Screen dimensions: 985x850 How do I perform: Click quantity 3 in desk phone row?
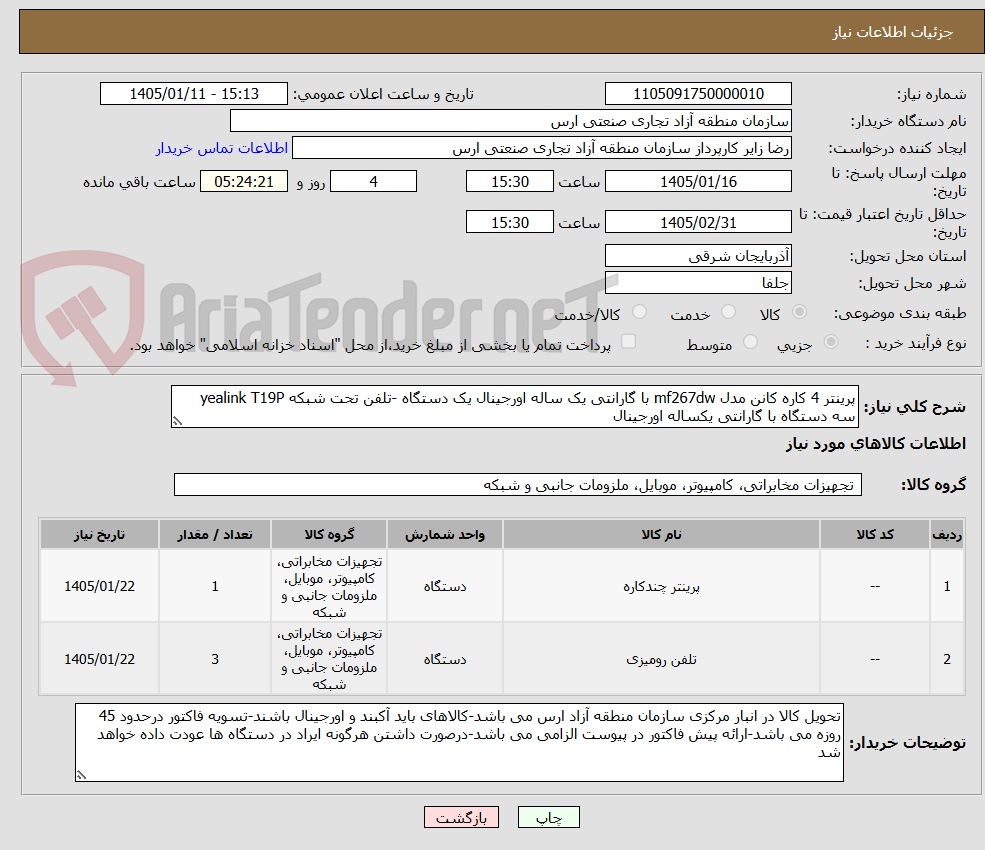(215, 659)
